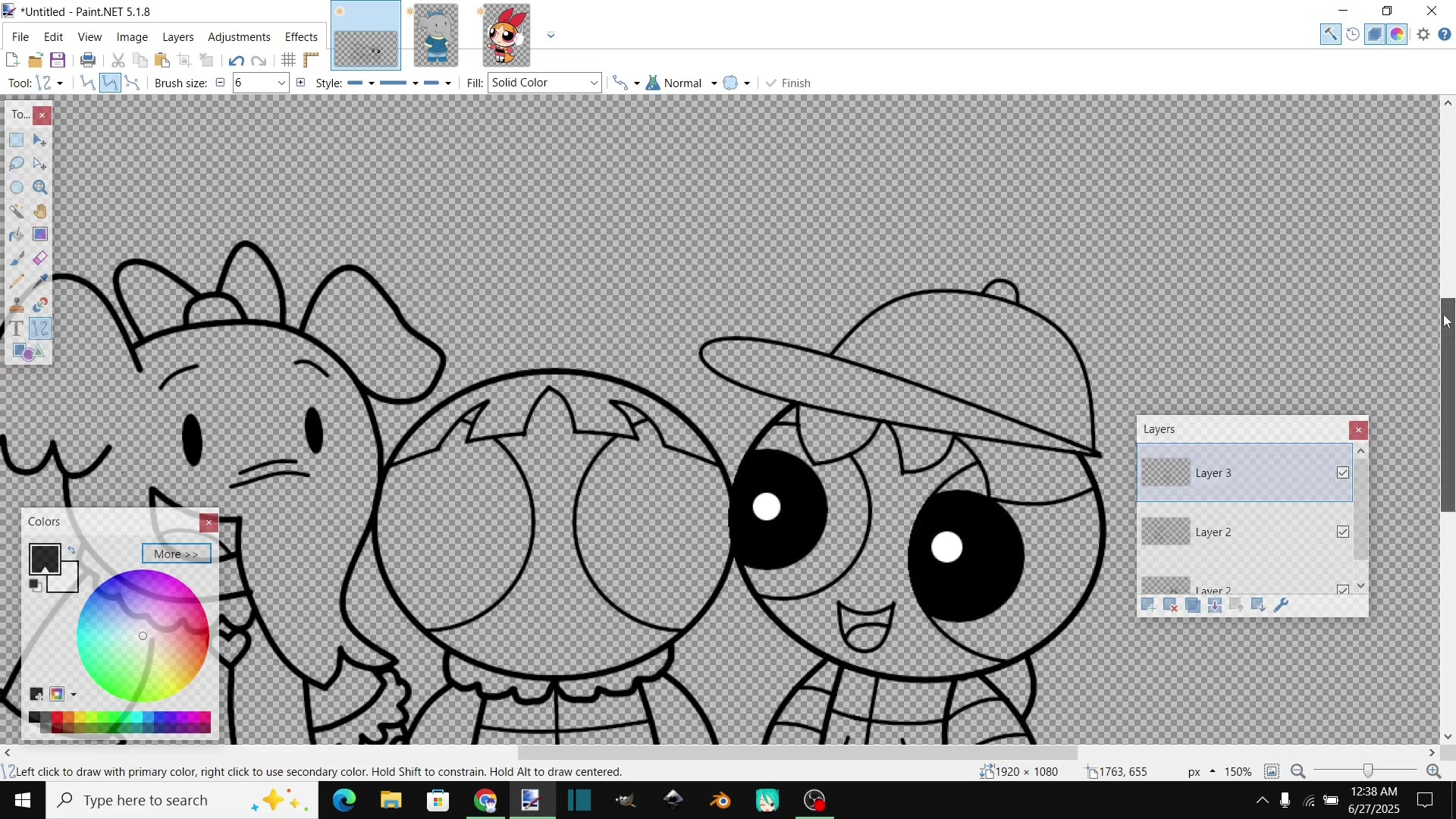Toggle Layer 3 visibility checkbox
The width and height of the screenshot is (1456, 819).
tap(1343, 473)
